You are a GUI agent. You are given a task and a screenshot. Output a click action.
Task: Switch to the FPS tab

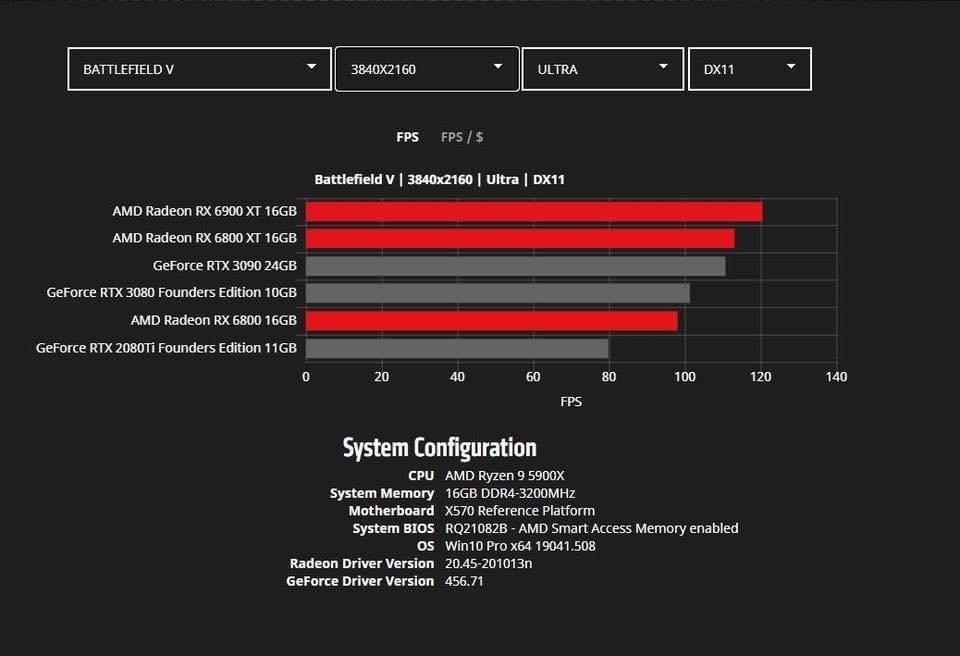click(x=408, y=137)
